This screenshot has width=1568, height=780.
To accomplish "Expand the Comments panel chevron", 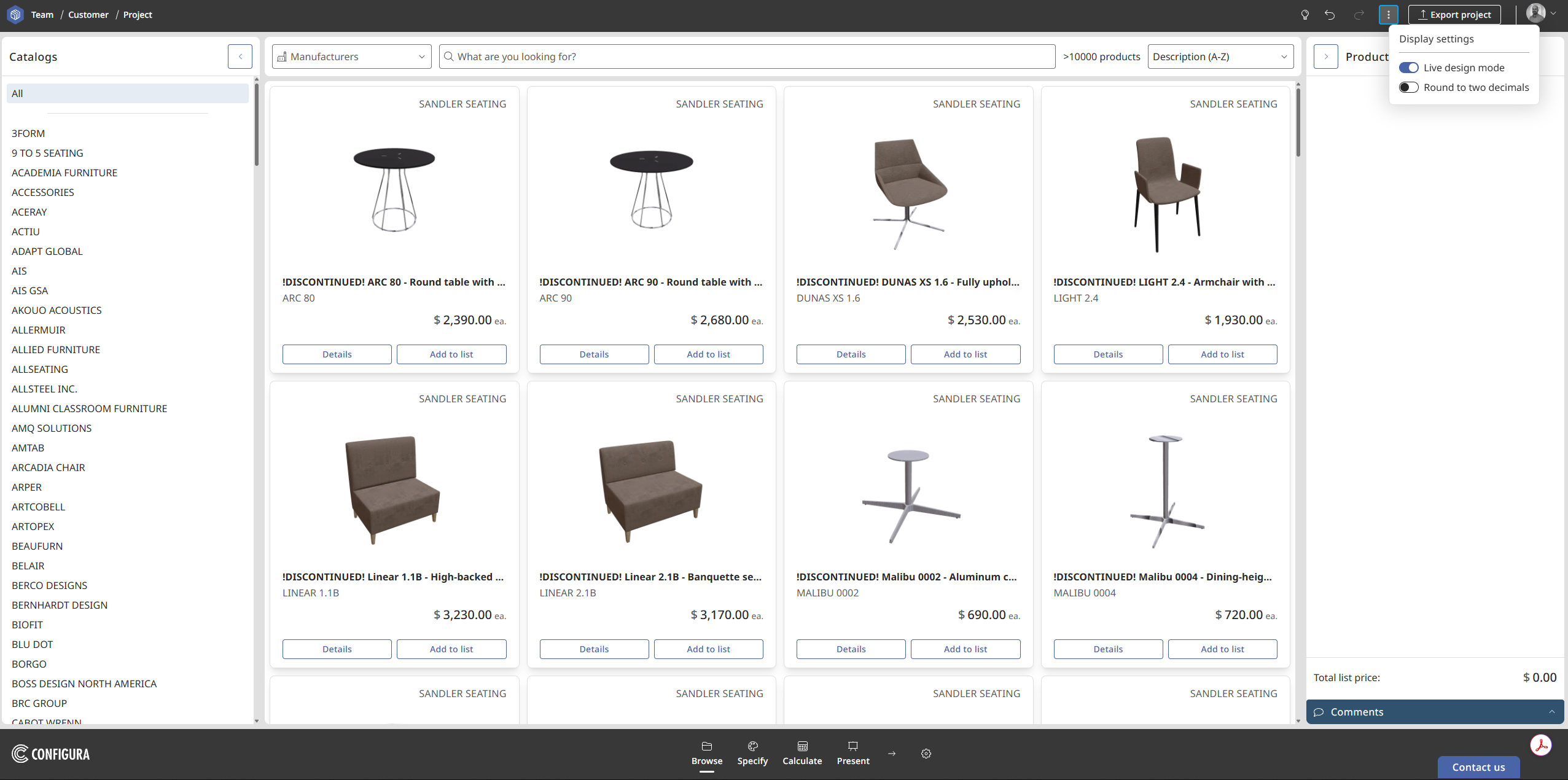I will (1551, 712).
